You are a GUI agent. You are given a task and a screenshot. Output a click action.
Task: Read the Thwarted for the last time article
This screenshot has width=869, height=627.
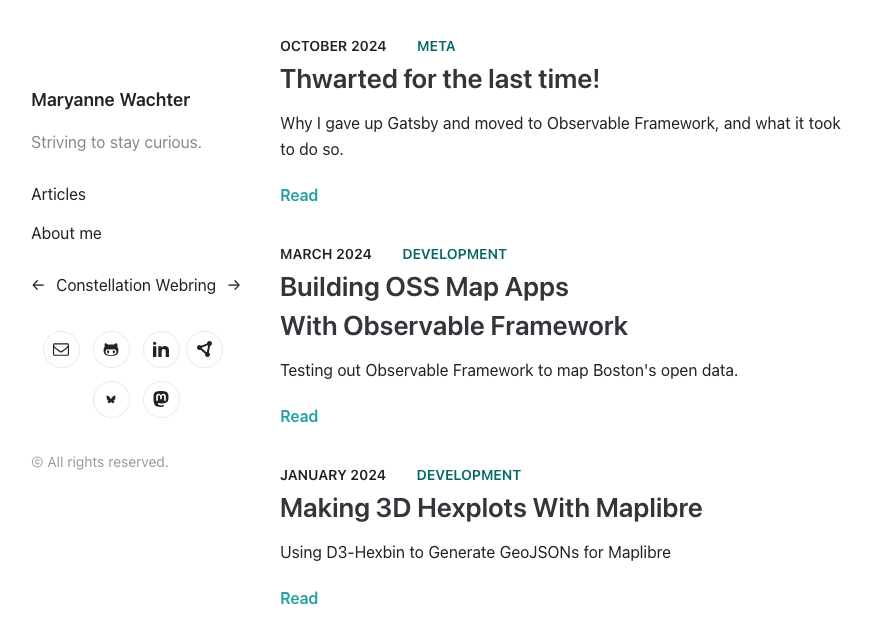click(440, 79)
